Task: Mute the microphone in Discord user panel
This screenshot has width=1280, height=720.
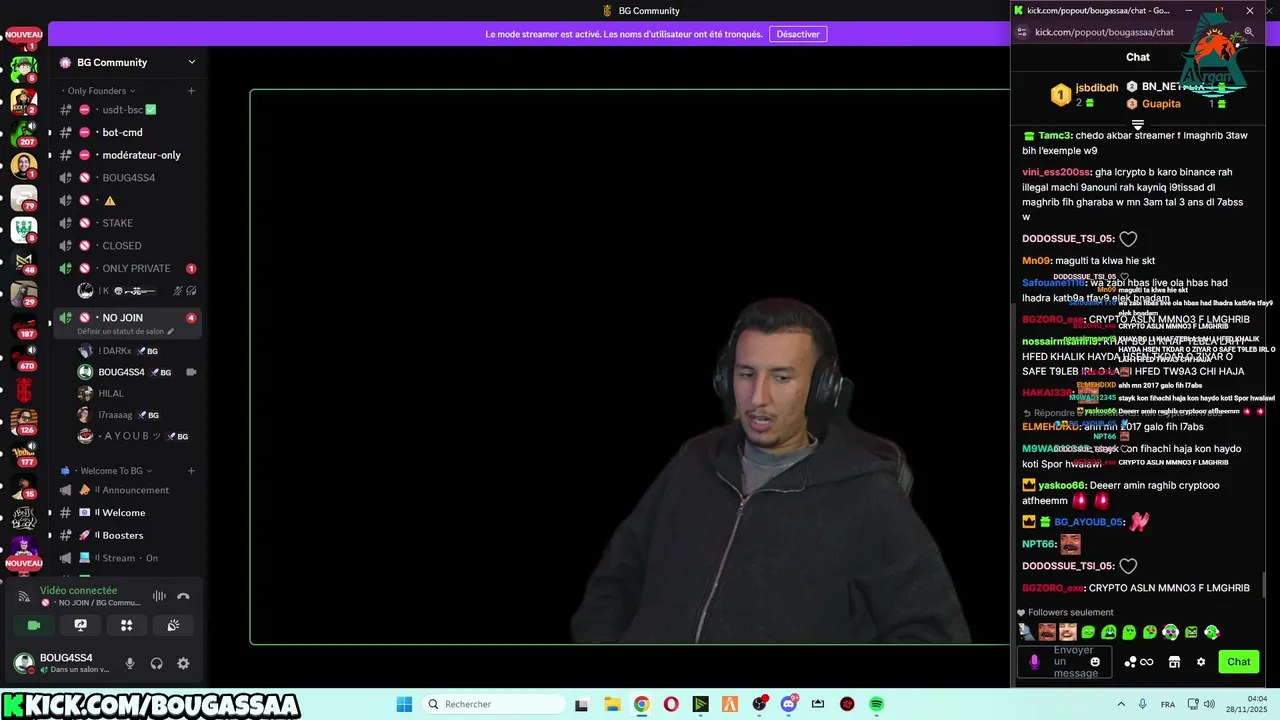Action: [129, 663]
